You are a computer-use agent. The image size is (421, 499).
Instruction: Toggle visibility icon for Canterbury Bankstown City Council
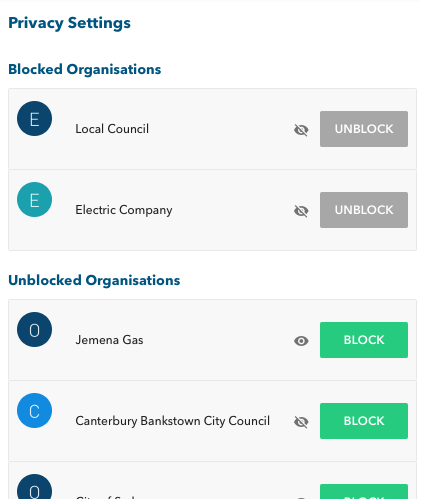tap(301, 422)
